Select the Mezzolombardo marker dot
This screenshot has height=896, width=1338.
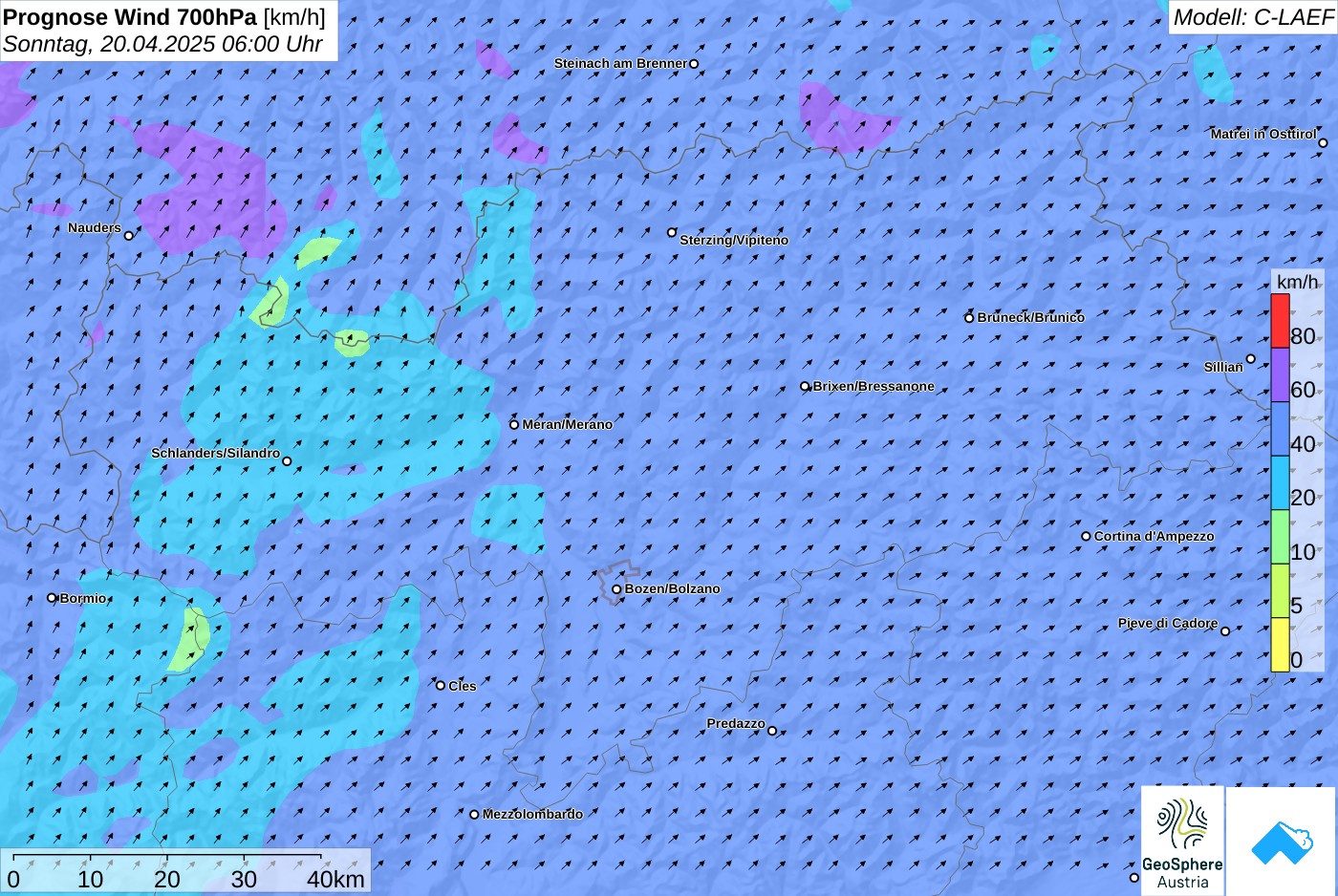click(474, 815)
